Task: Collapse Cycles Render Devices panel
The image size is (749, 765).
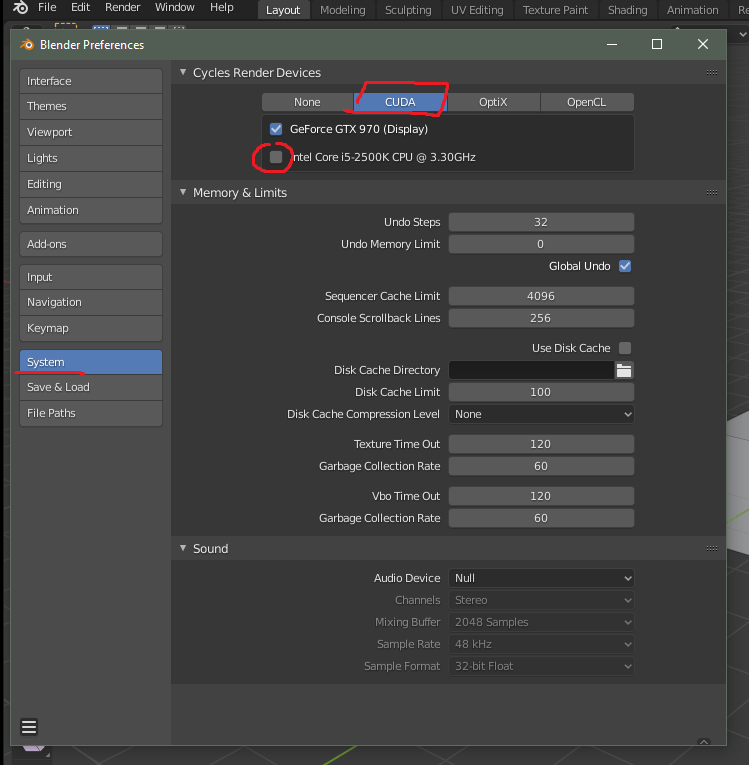Action: pos(183,72)
